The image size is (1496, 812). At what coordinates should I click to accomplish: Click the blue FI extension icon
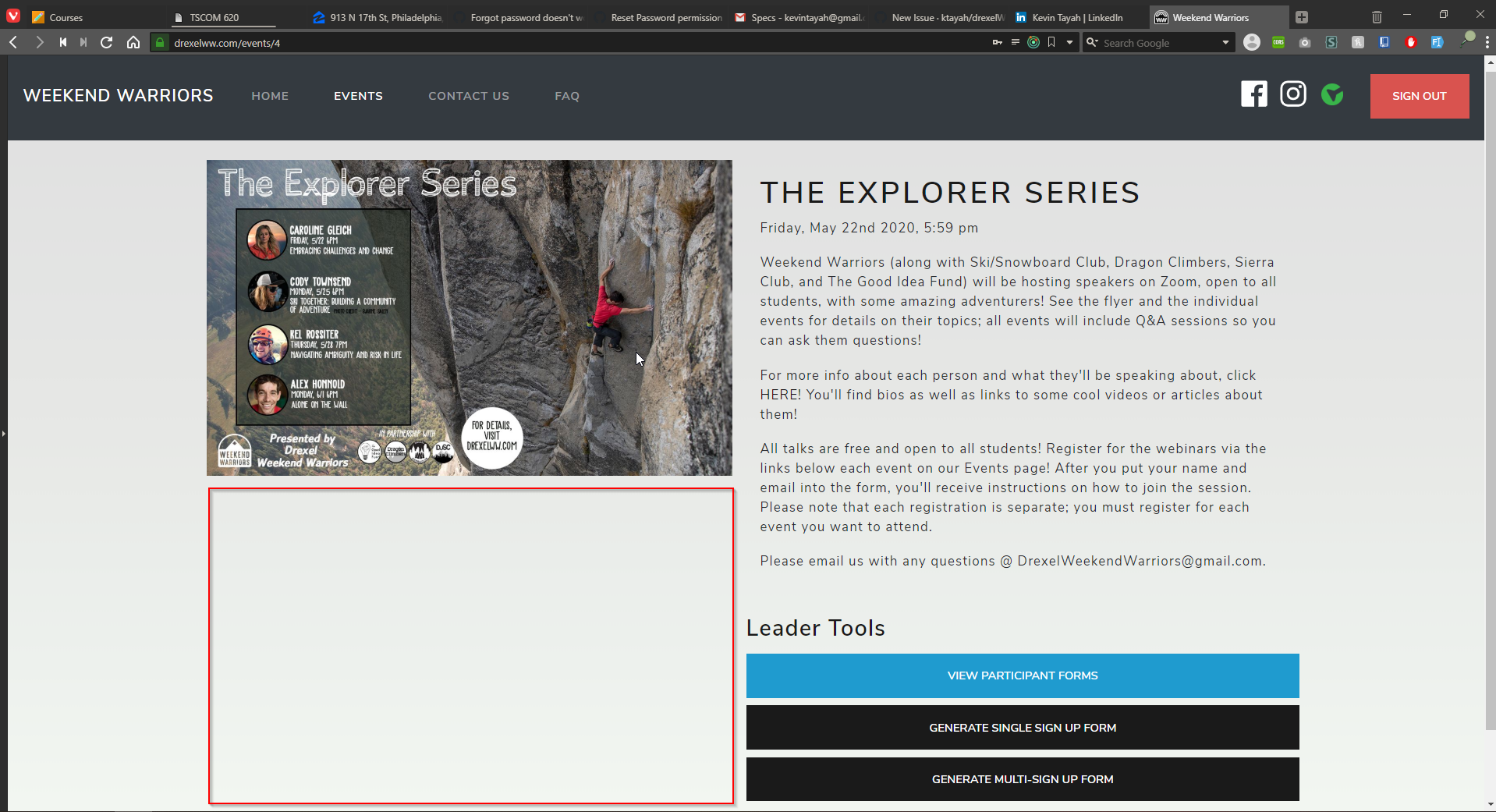(x=1437, y=42)
